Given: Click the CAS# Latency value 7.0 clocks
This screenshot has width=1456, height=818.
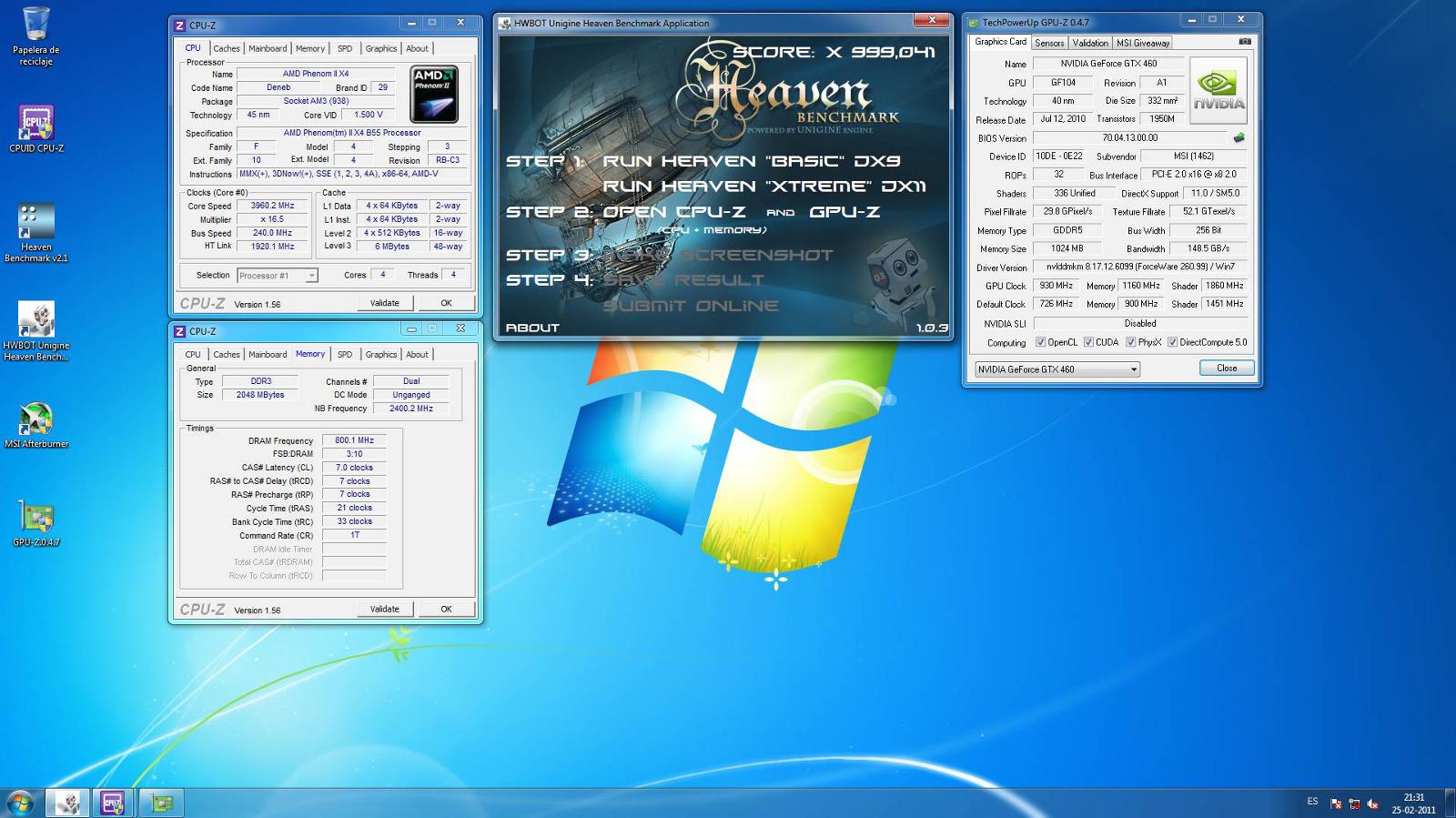Looking at the screenshot, I should click(x=354, y=468).
